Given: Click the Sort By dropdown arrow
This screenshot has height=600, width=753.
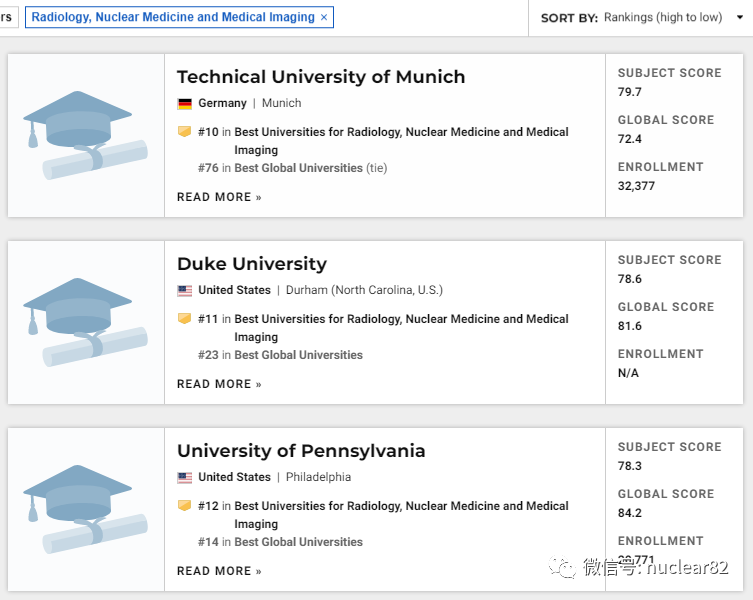Looking at the screenshot, I should [740, 17].
